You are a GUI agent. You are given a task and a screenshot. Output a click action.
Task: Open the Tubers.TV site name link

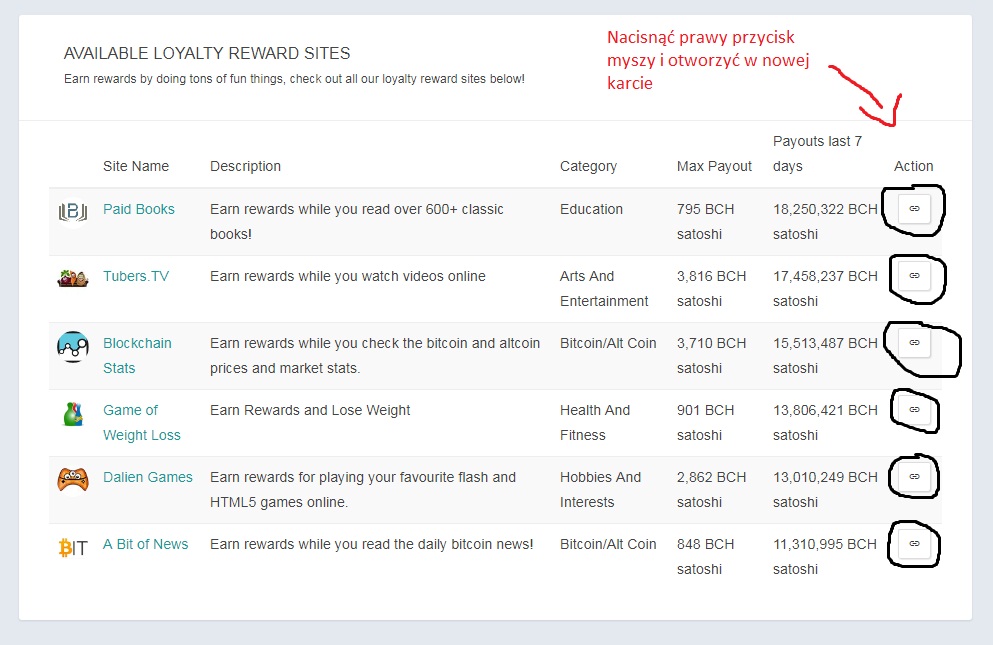pos(136,276)
